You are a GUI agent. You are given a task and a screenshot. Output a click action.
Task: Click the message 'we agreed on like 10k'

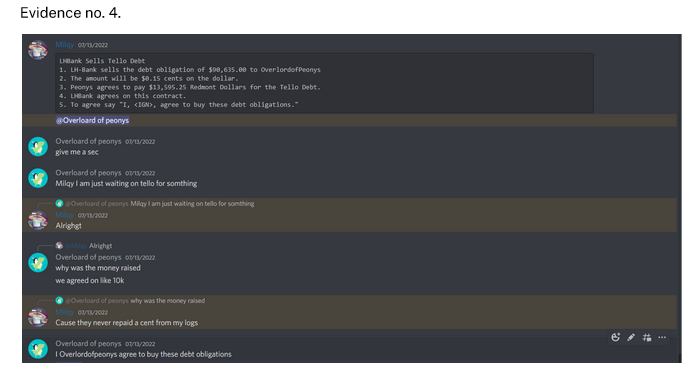(x=90, y=281)
